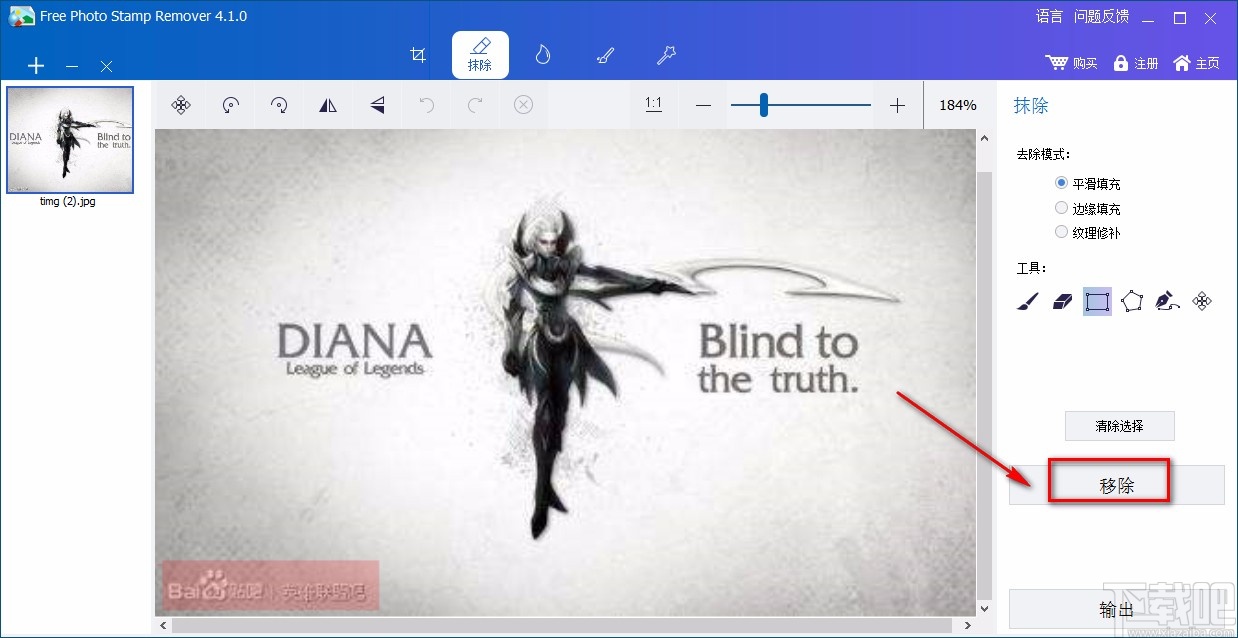This screenshot has width=1238, height=638.
Task: Switch to the water drop blur tool tab
Action: click(x=541, y=55)
